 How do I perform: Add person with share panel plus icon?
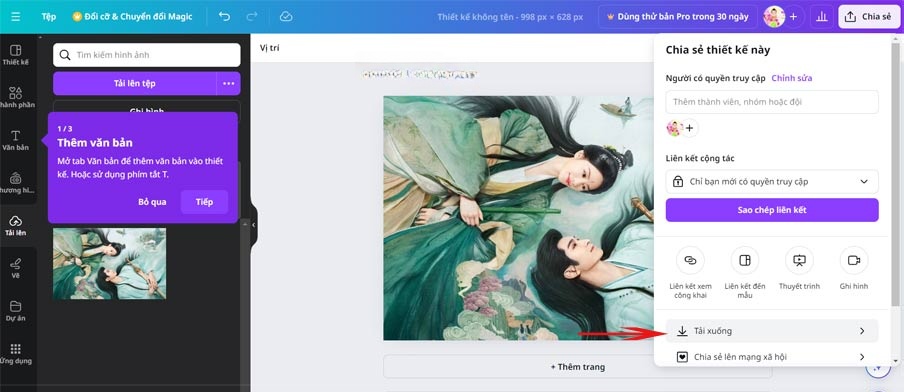pyautogui.click(x=690, y=128)
